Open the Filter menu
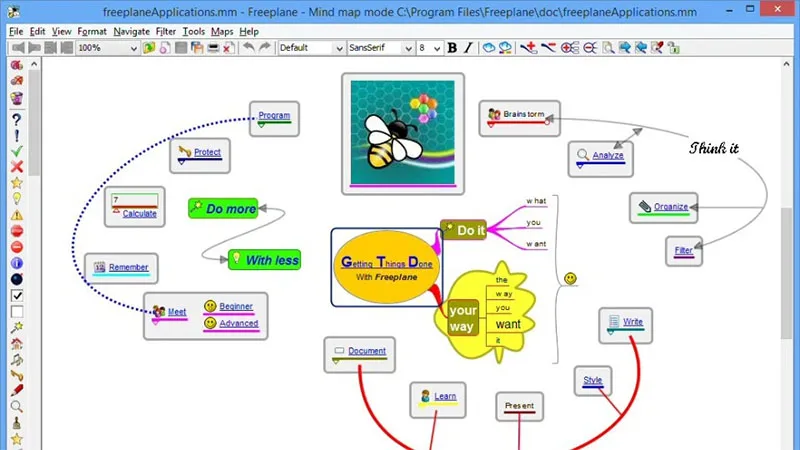 165,31
